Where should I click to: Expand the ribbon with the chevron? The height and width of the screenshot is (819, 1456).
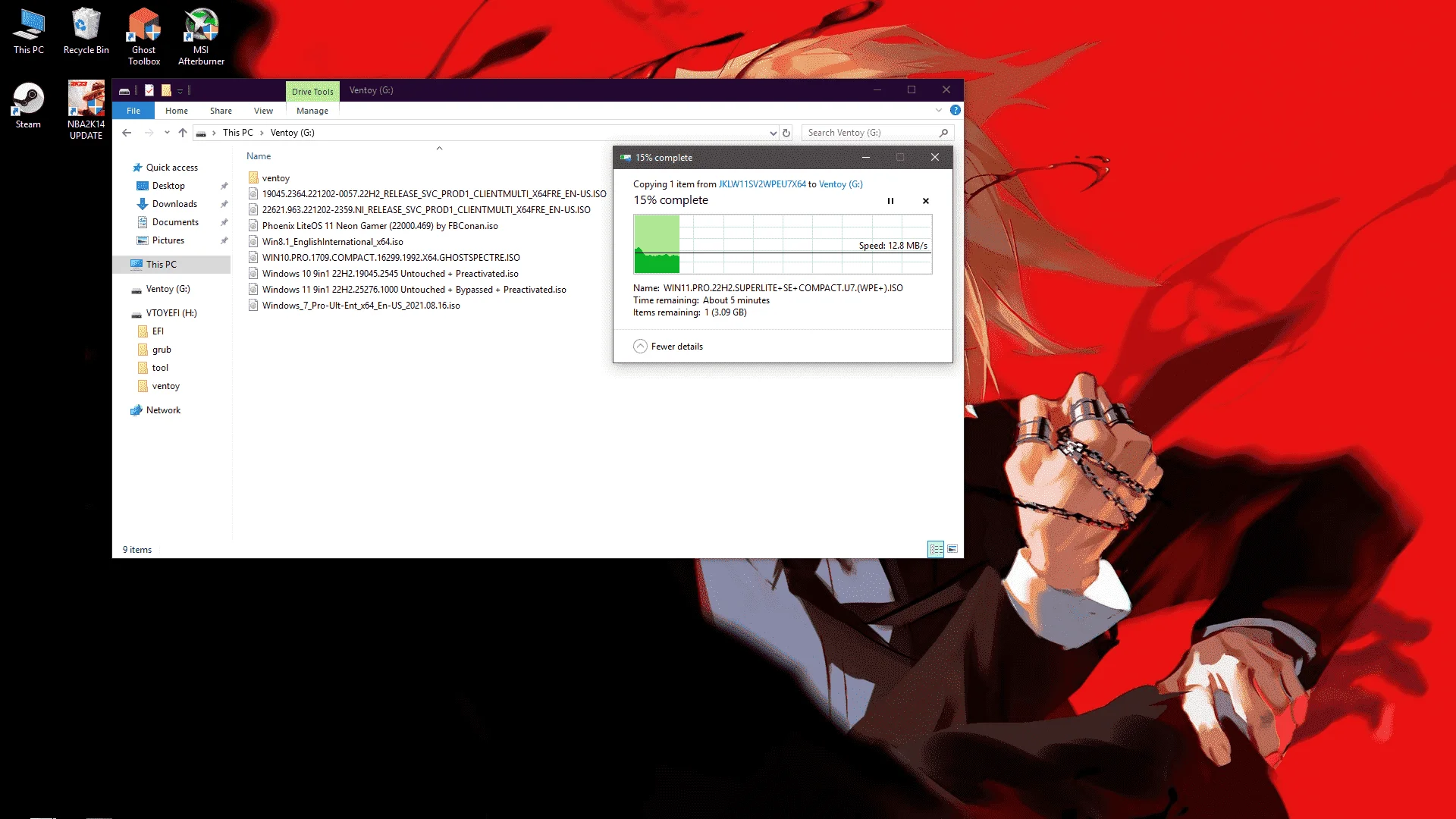(939, 111)
